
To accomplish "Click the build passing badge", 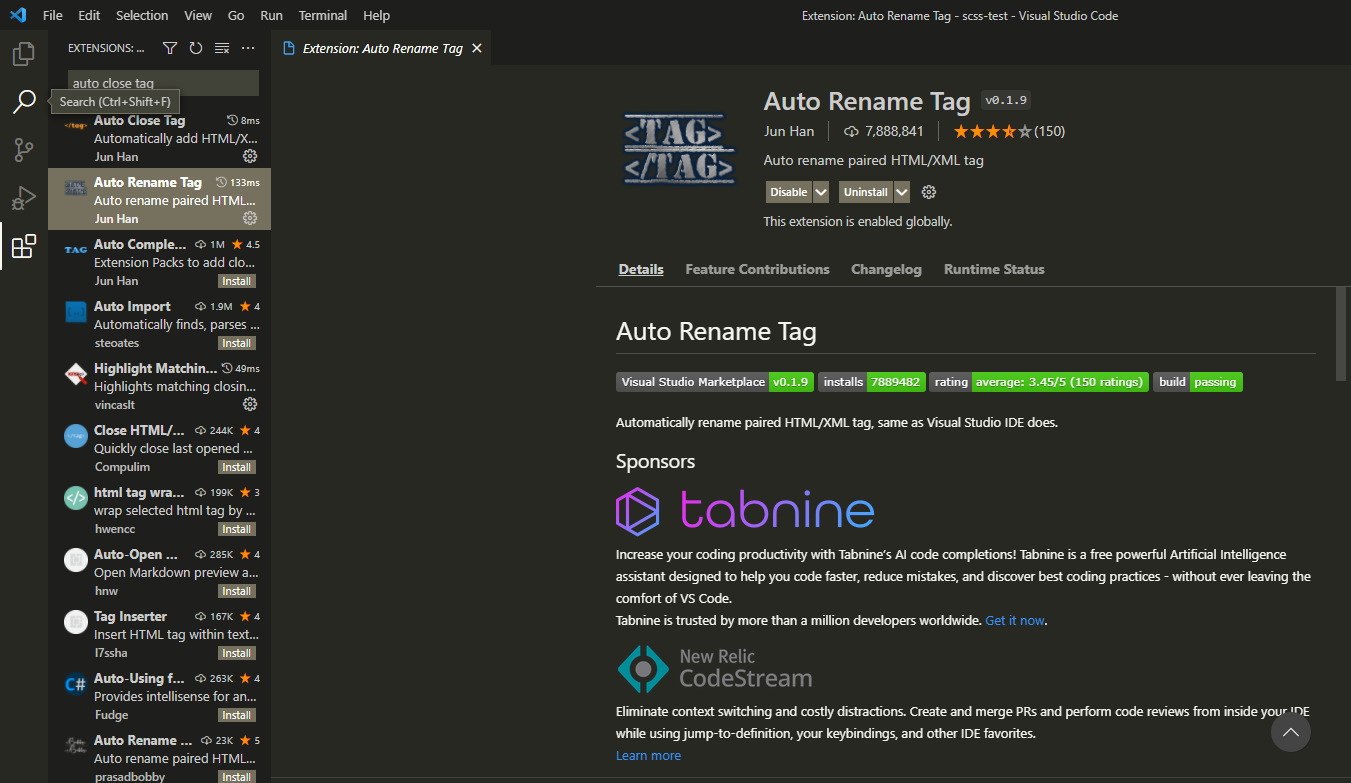I will tap(1197, 382).
